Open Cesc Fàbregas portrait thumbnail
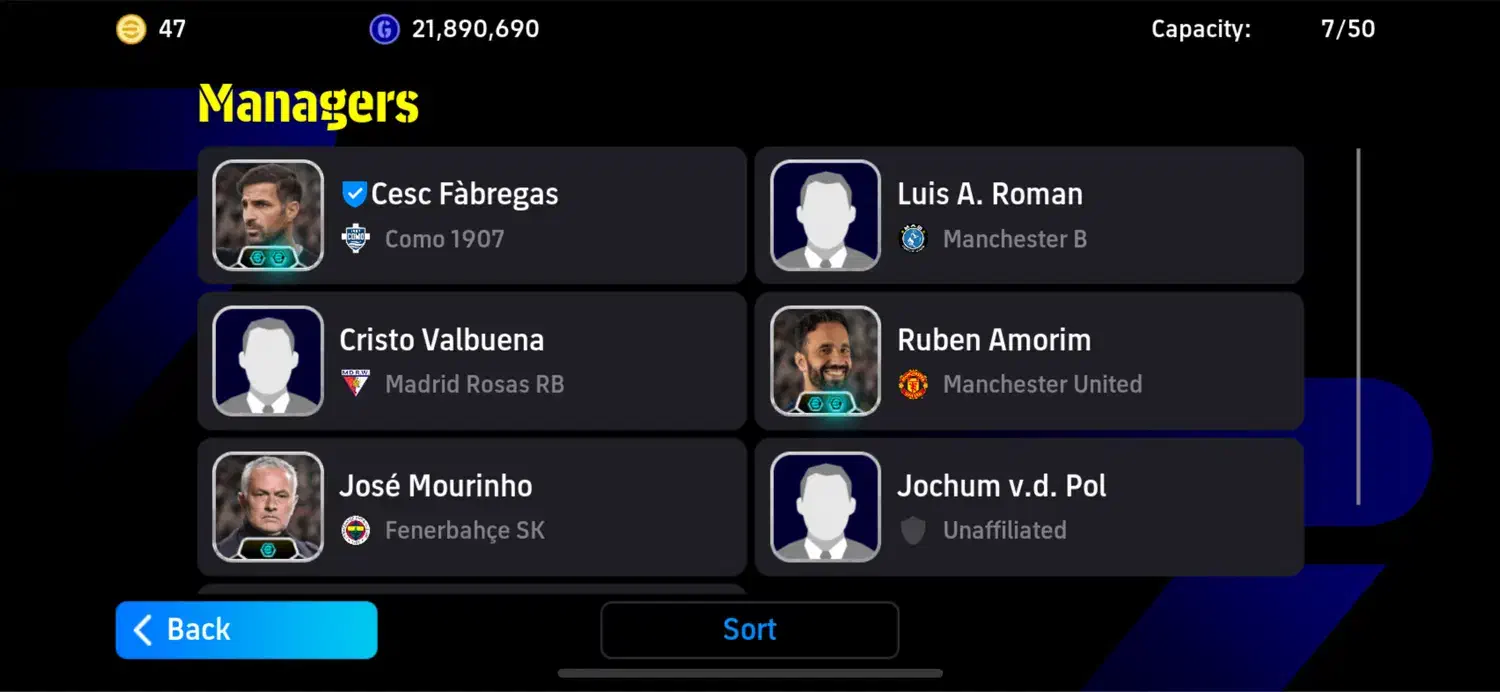Screen dimensions: 1500x692 coord(268,215)
